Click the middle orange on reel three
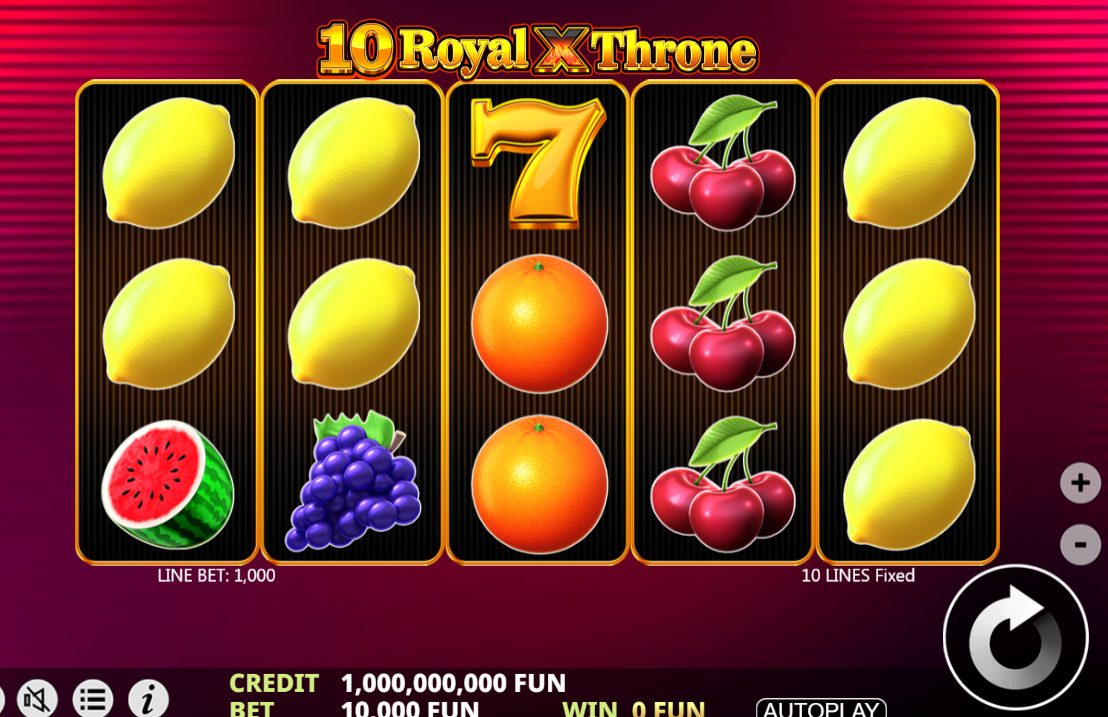Image resolution: width=1108 pixels, height=717 pixels. point(539,324)
